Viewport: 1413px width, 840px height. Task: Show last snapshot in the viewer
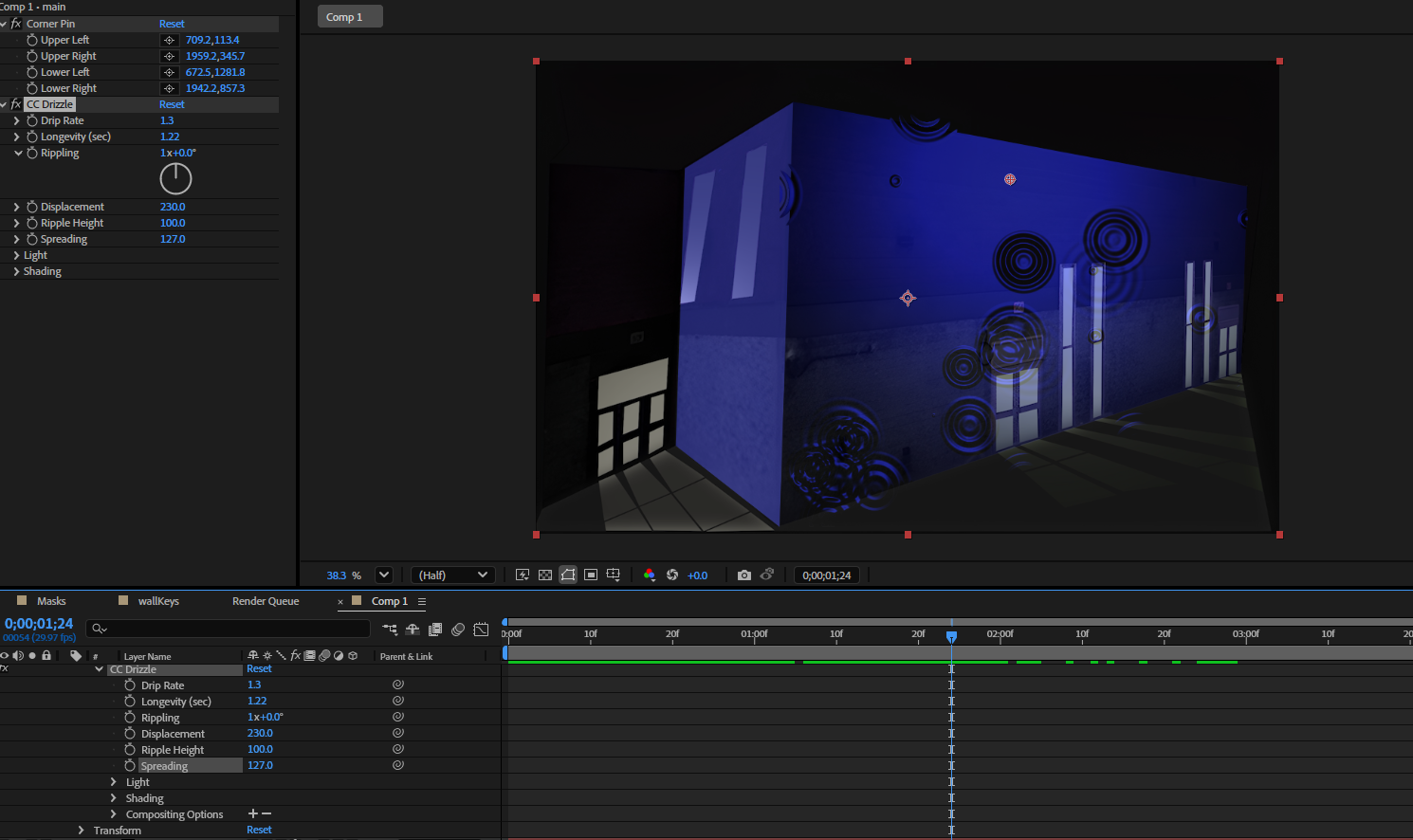pos(767,574)
